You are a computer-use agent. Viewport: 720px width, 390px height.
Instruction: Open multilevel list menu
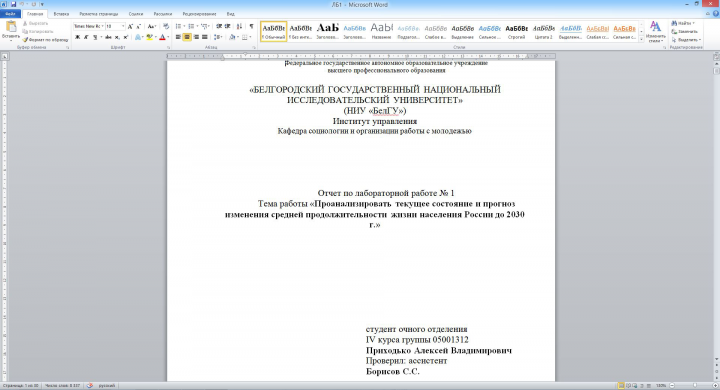(x=205, y=26)
